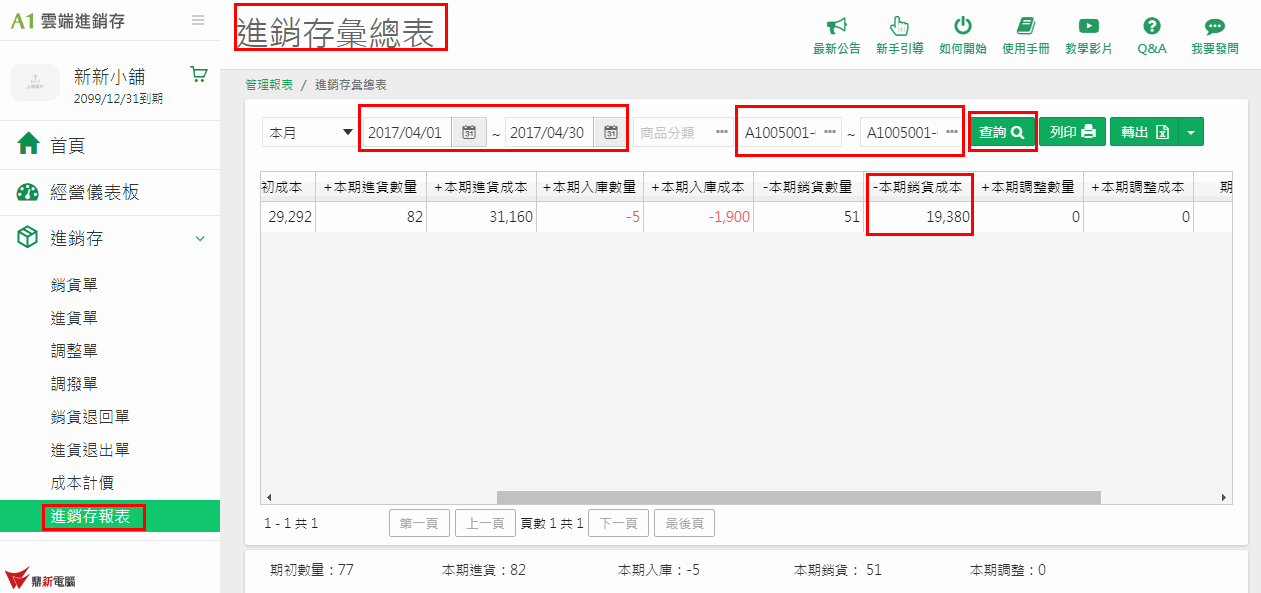The height and width of the screenshot is (593, 1261).
Task: Click the 轉出 export button
Action: pos(1145,132)
